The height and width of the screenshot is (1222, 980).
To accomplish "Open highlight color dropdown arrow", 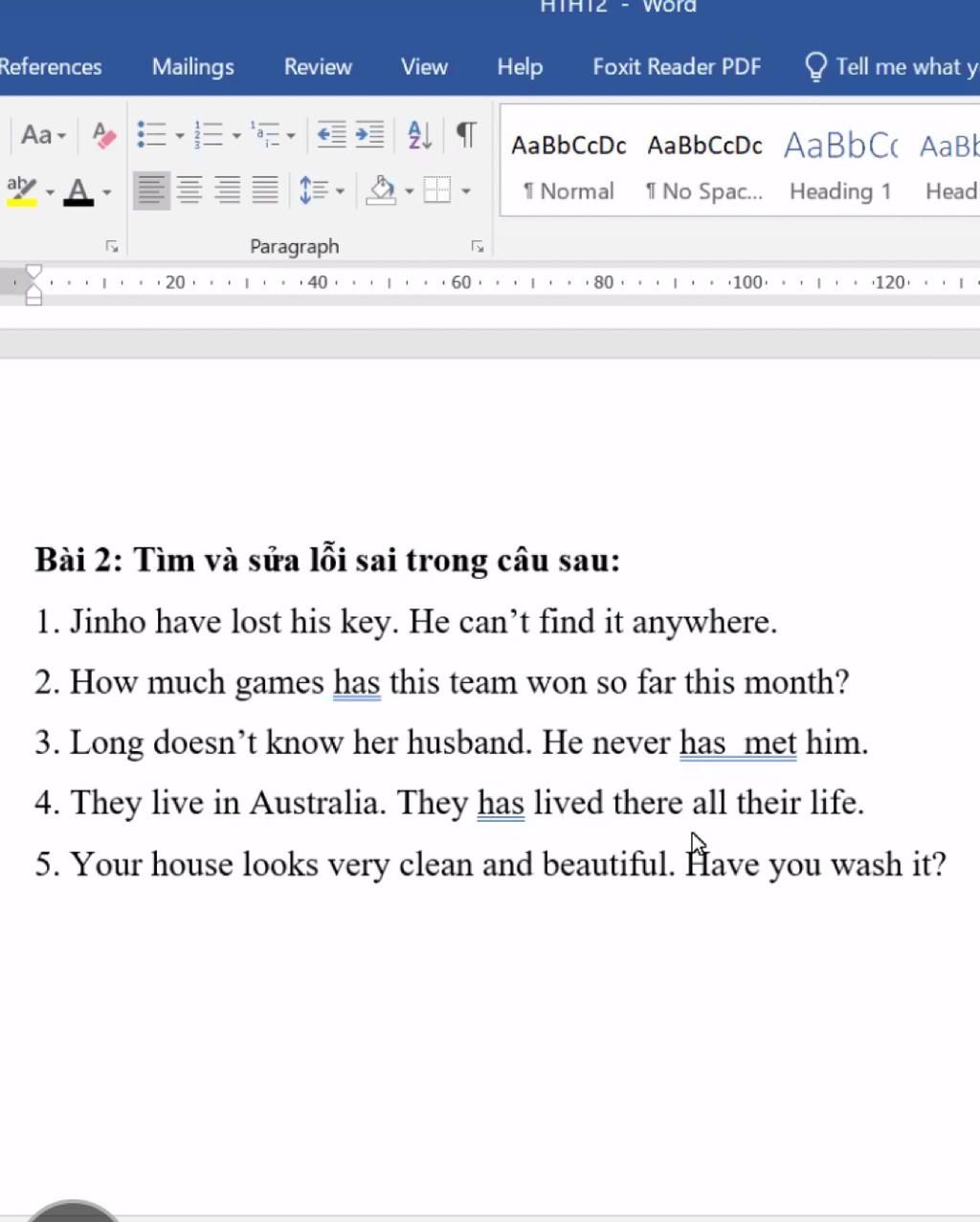I will tap(50, 191).
